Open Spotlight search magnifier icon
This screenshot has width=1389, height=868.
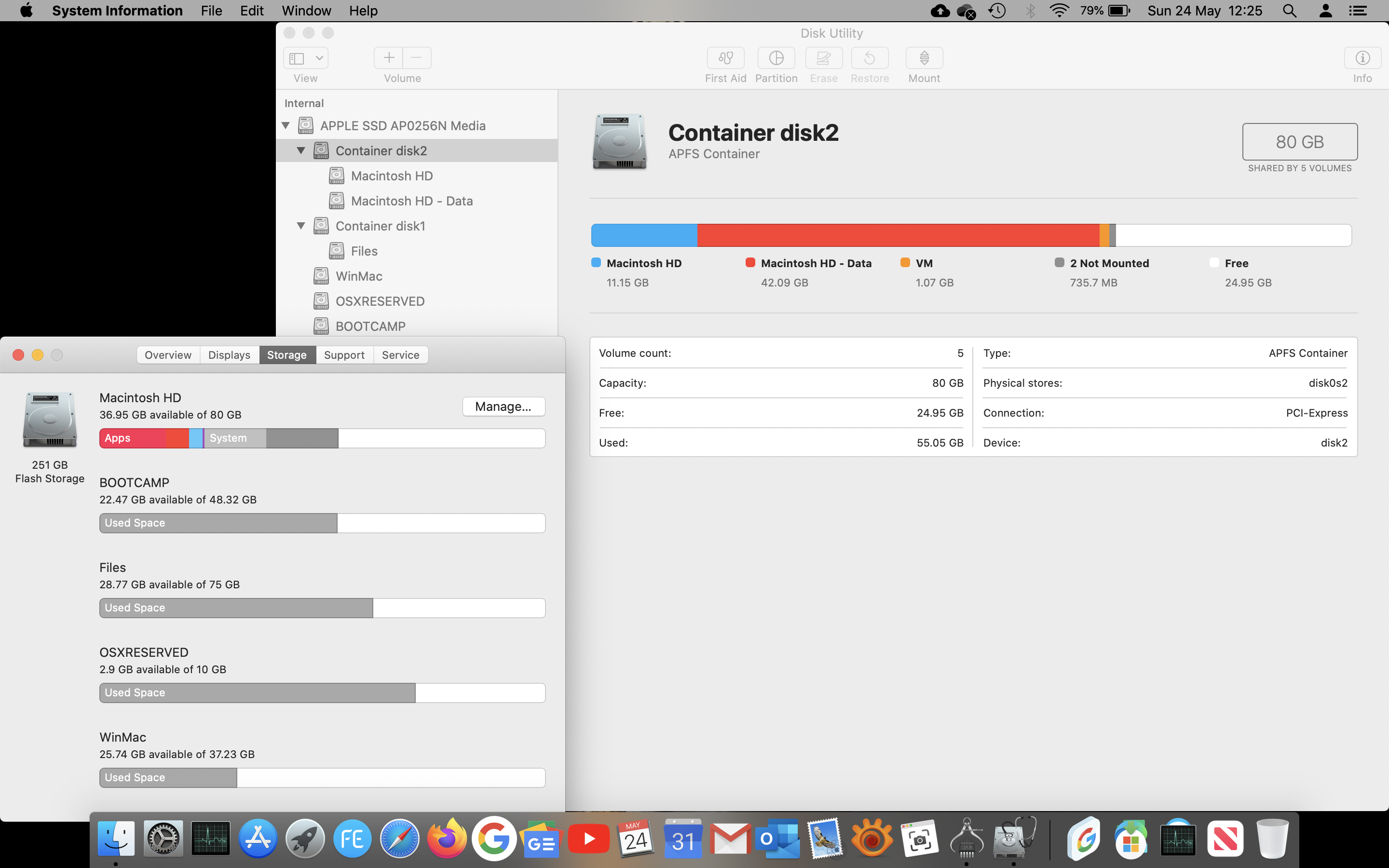pyautogui.click(x=1289, y=11)
